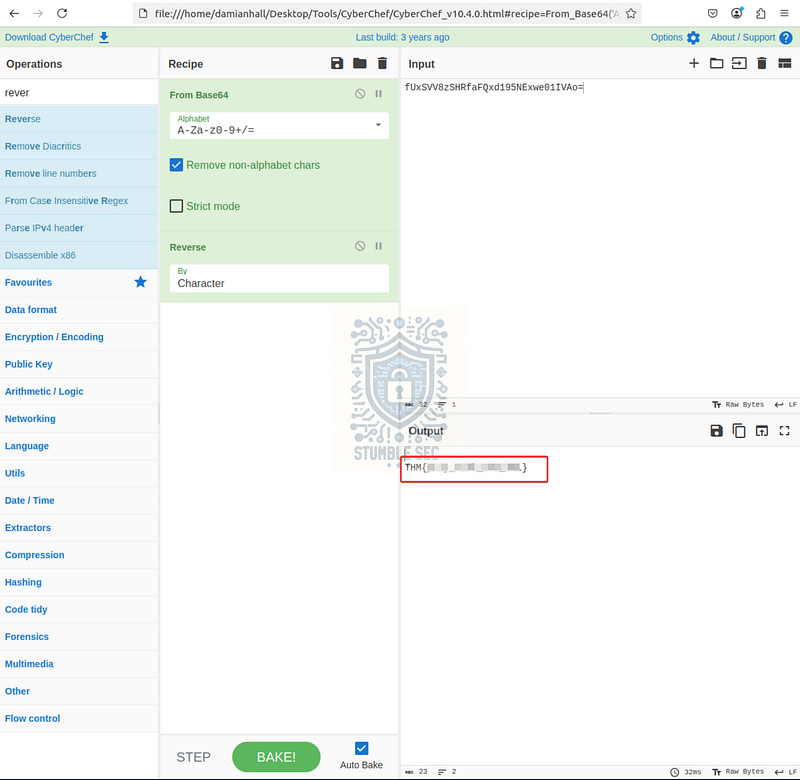Viewport: 800px width, 780px height.
Task: Select the Remove Diacritics operation
Action: point(79,146)
